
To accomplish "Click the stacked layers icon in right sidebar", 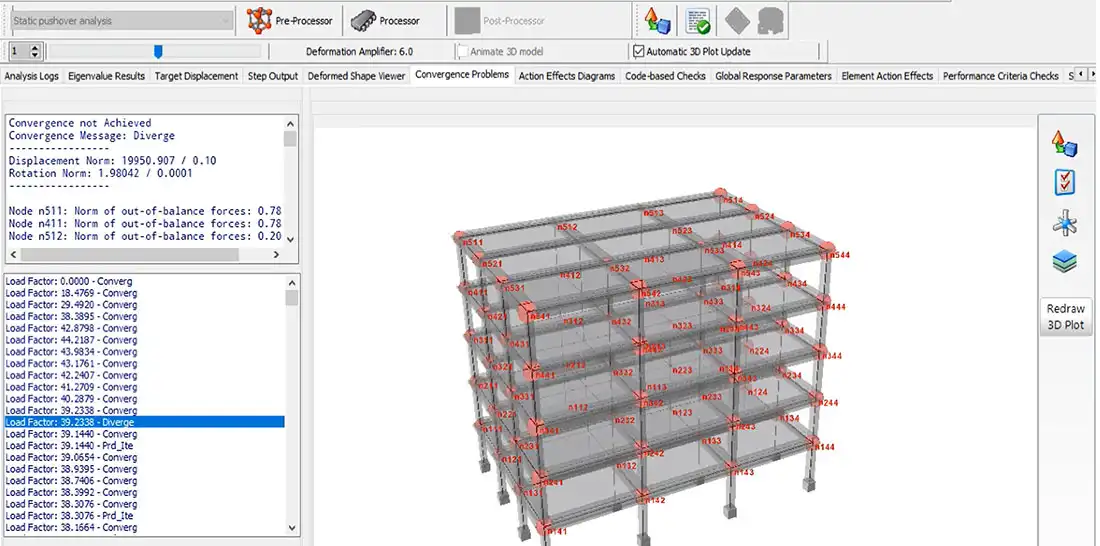I will [x=1065, y=262].
